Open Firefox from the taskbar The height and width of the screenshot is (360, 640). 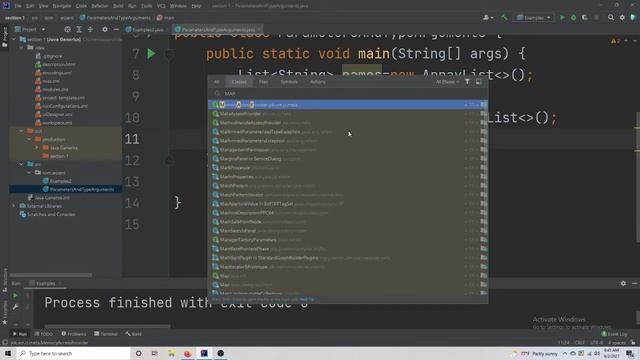pos(187,353)
